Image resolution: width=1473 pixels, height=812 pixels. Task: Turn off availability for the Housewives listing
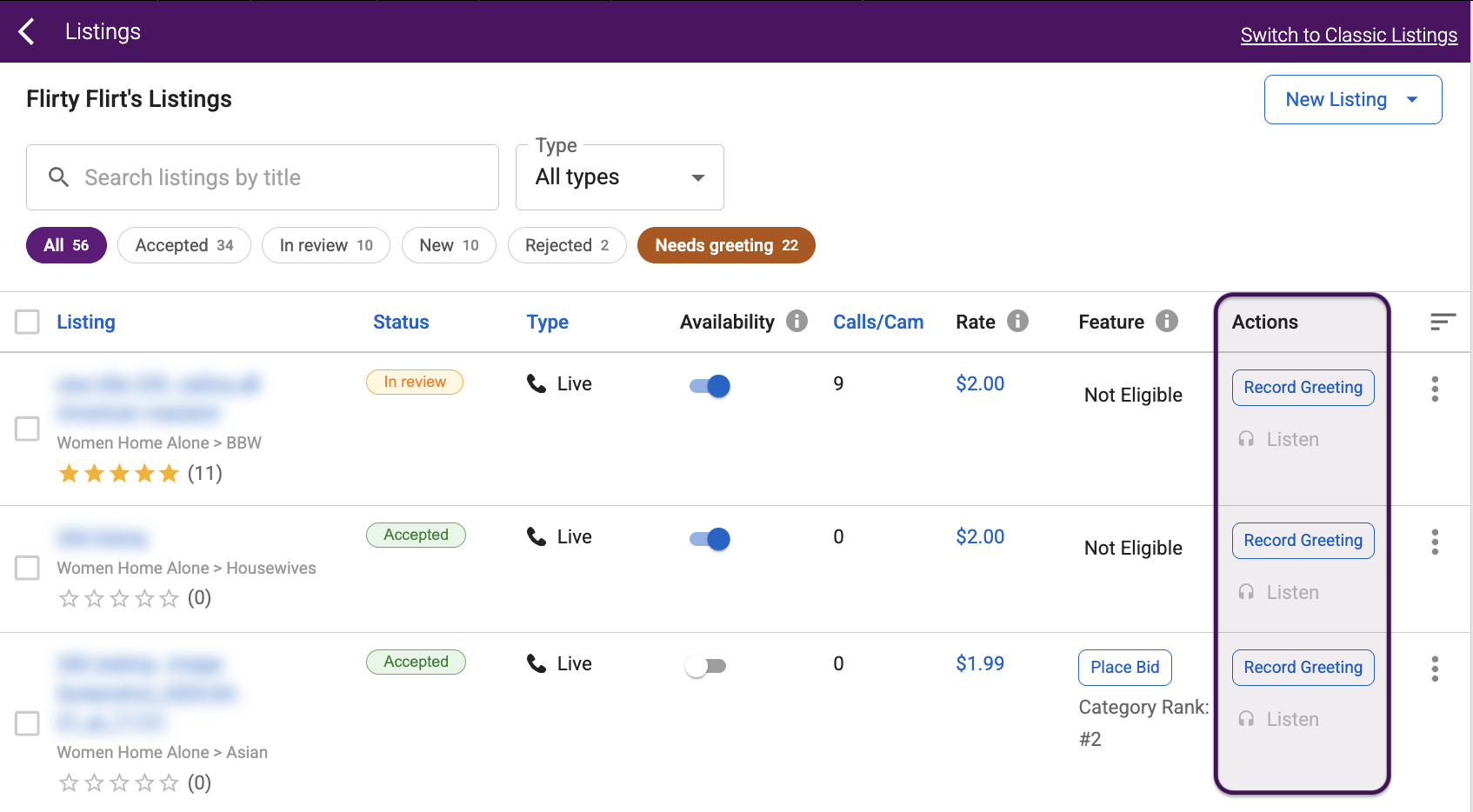(710, 539)
